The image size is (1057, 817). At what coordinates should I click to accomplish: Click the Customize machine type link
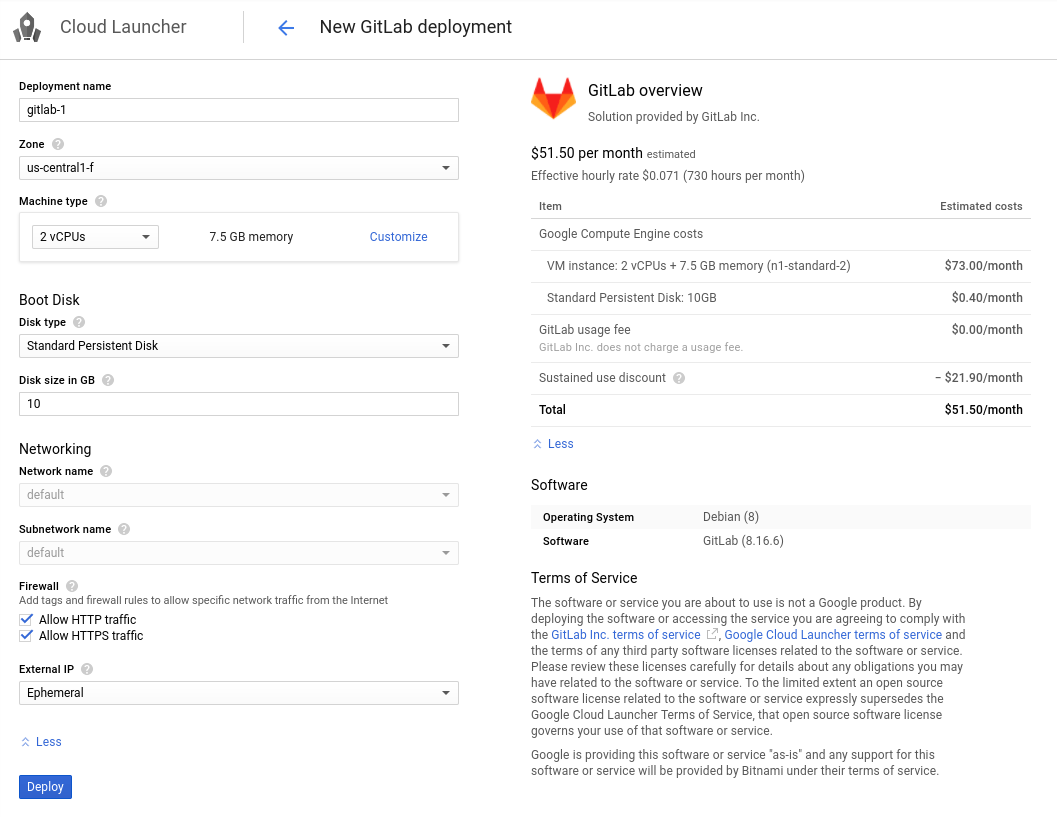(398, 237)
